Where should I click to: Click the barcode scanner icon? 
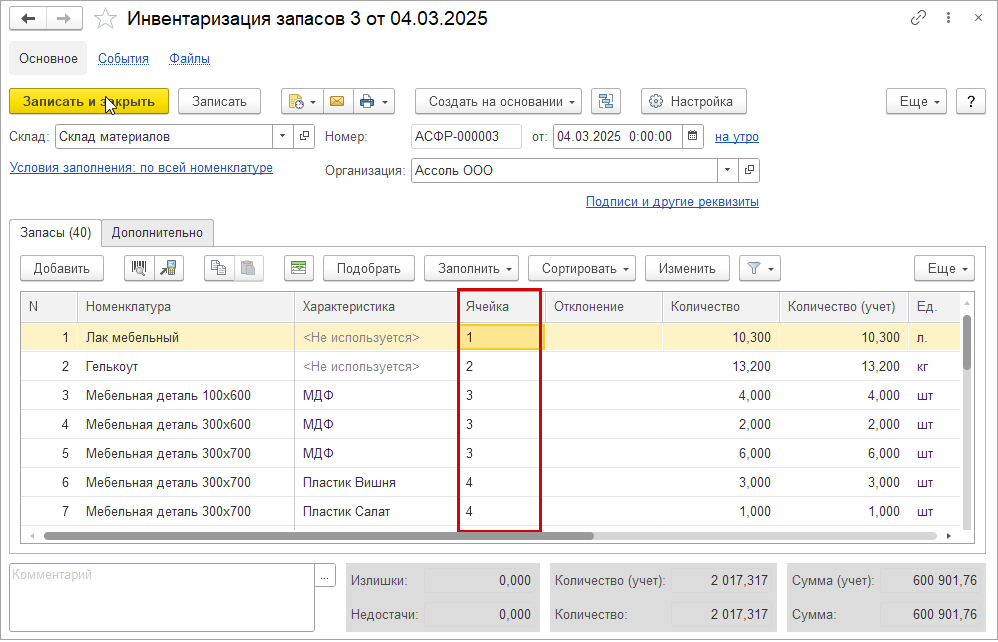tap(139, 268)
